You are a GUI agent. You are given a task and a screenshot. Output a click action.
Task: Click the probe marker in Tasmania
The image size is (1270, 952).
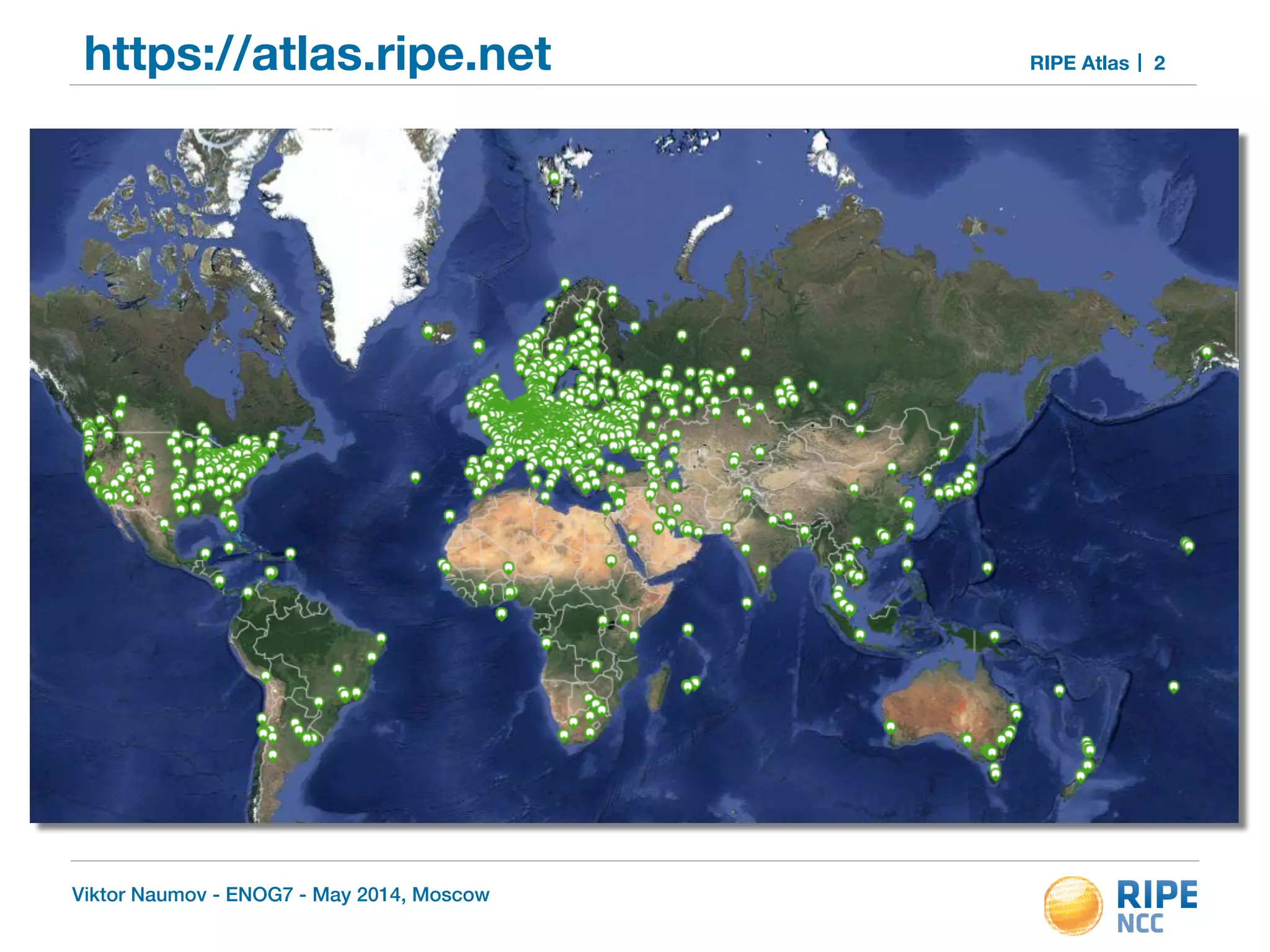995,773
